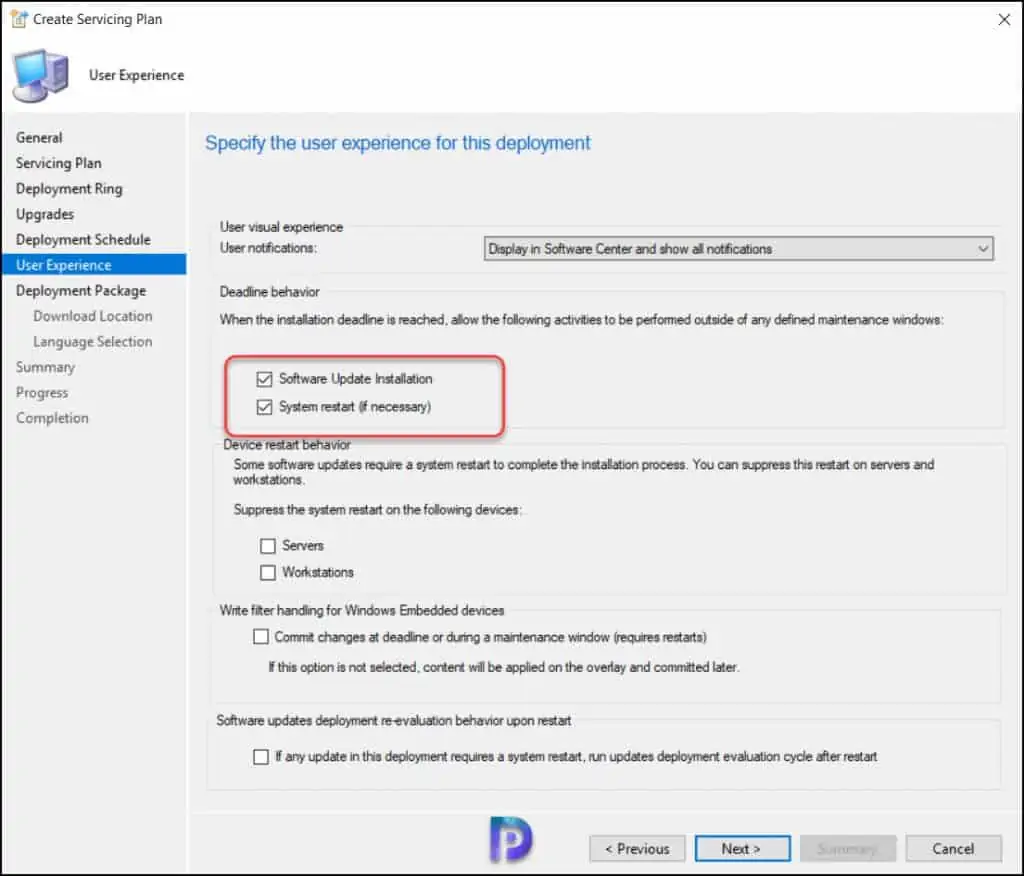This screenshot has width=1024, height=876.
Task: Click the greyed-out Summary button
Action: 848,849
